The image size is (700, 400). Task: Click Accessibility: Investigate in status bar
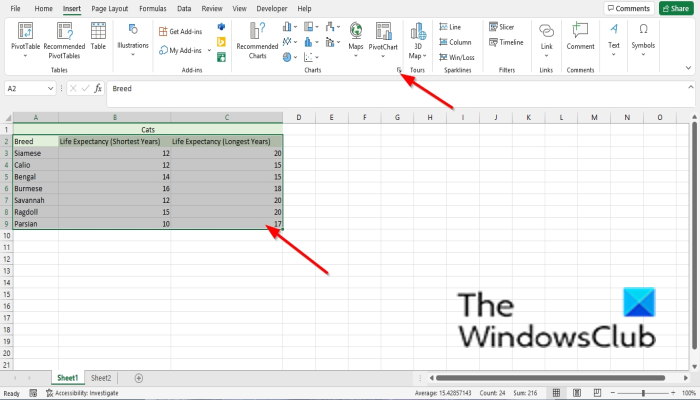point(82,393)
